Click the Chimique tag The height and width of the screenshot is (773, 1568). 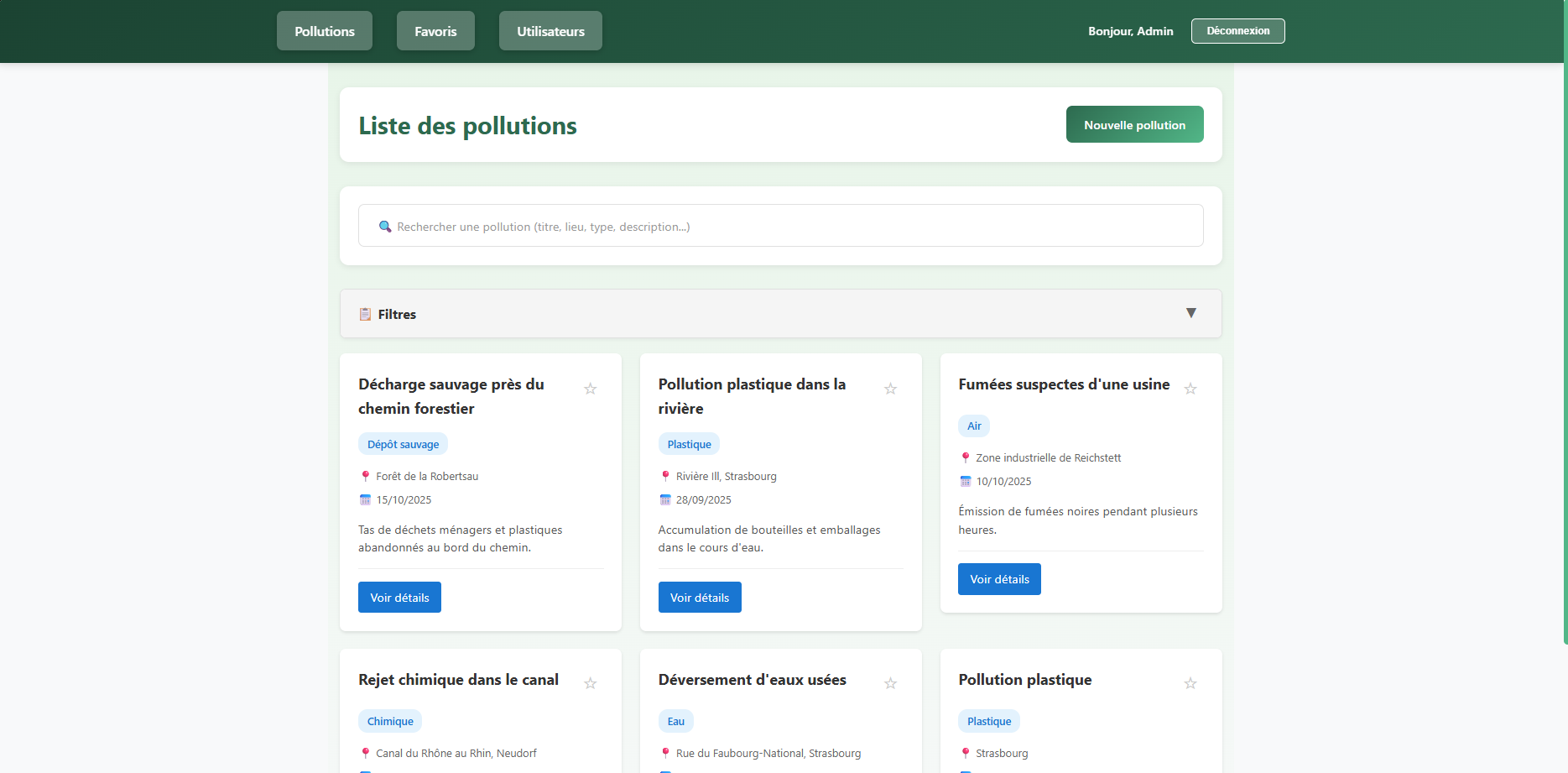click(x=390, y=721)
